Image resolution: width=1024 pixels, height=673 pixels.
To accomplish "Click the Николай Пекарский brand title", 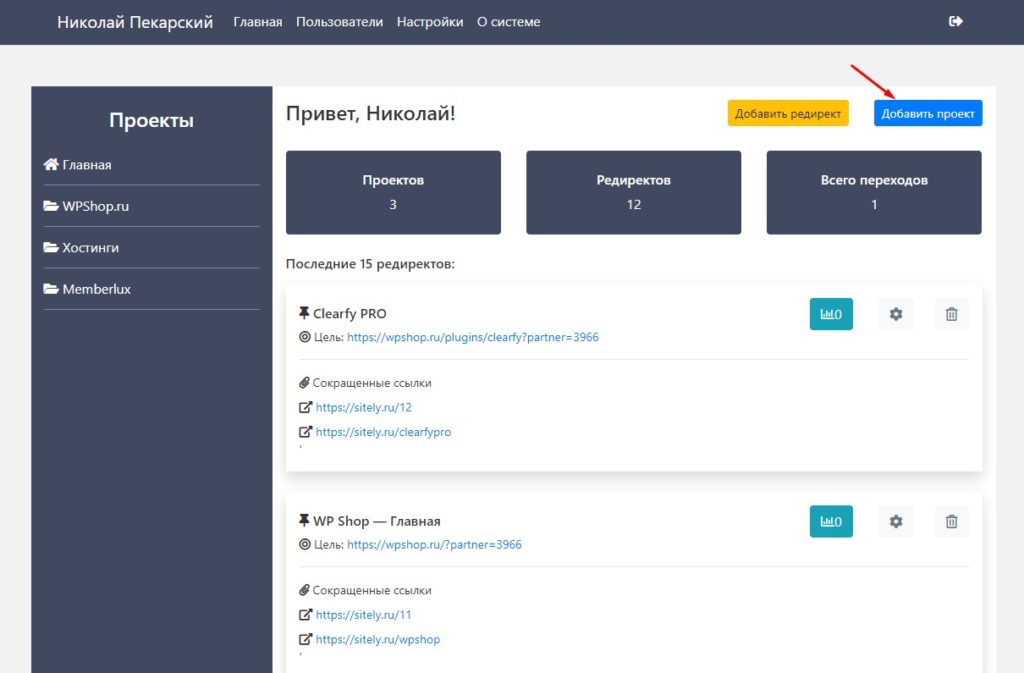I will 135,22.
